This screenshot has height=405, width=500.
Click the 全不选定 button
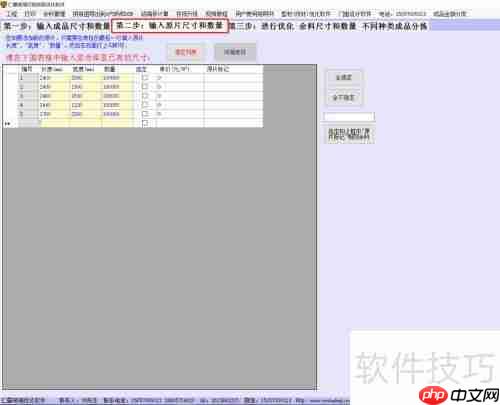coord(344,98)
